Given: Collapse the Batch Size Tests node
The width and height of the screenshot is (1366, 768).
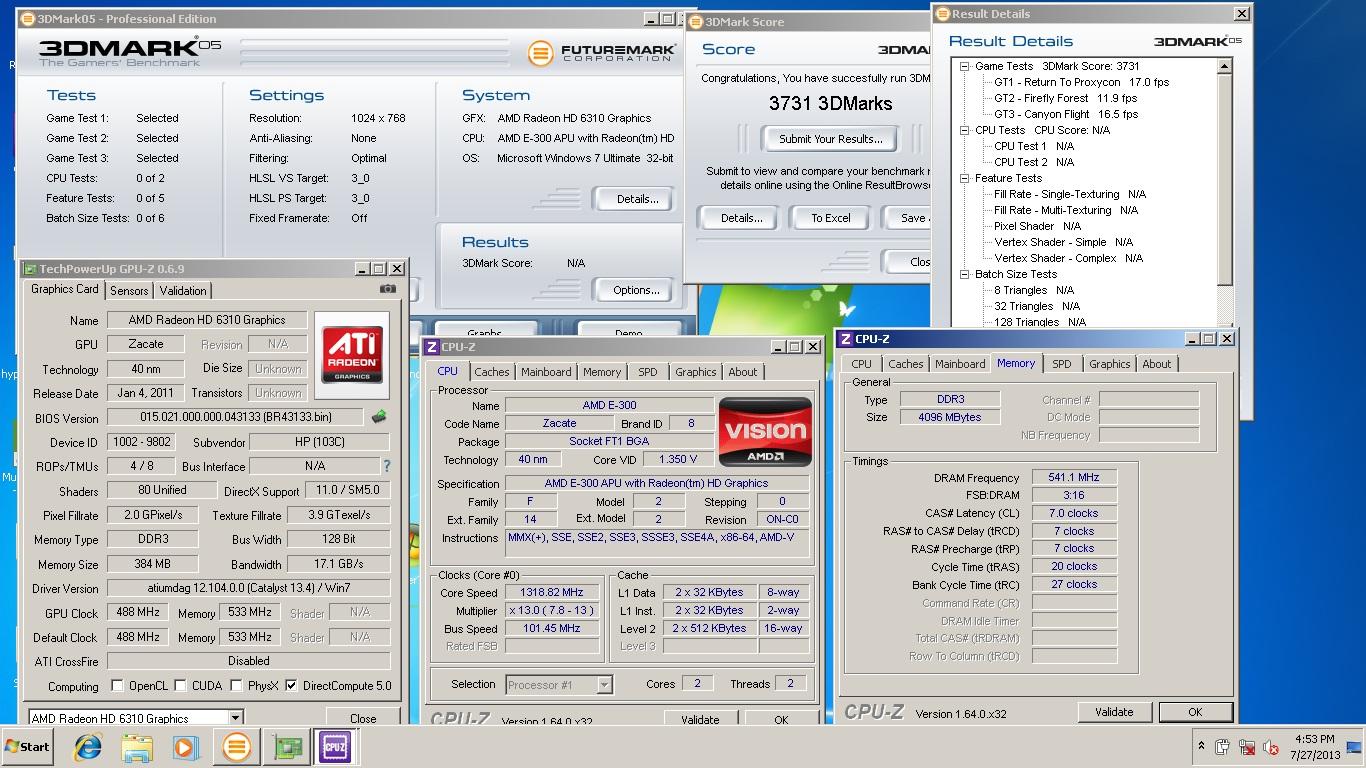Looking at the screenshot, I should pos(965,274).
